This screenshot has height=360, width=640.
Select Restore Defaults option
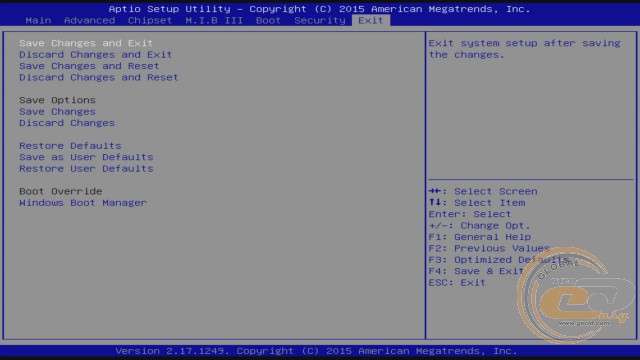70,146
